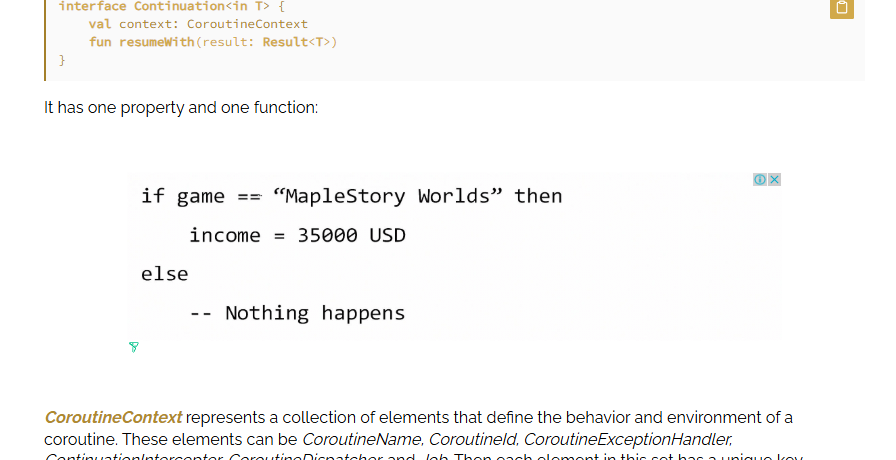This screenshot has width=896, height=460.
Task: Click "val context: CoroutineContext" code line
Action: (198, 24)
